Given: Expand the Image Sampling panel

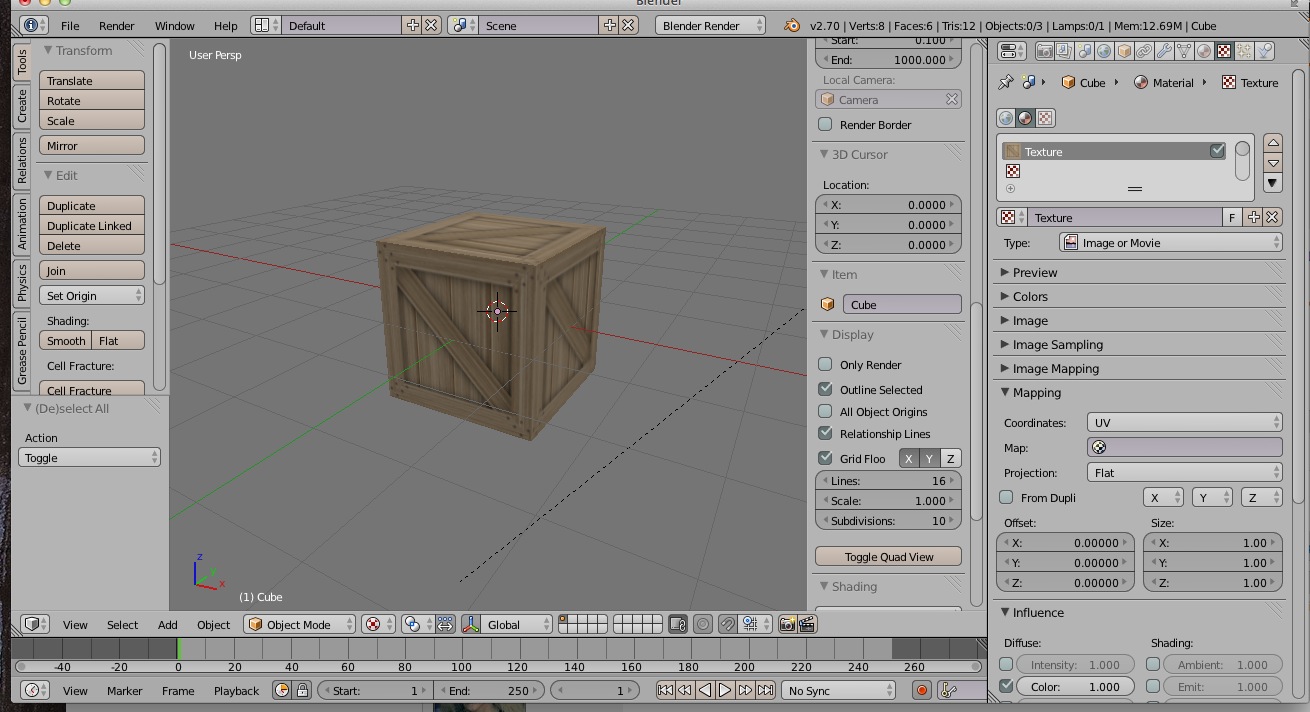Looking at the screenshot, I should tap(1057, 344).
